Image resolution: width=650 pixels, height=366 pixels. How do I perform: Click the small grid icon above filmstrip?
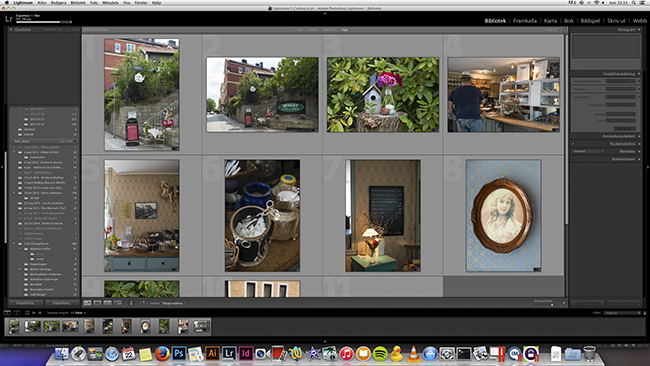pyautogui.click(x=27, y=313)
